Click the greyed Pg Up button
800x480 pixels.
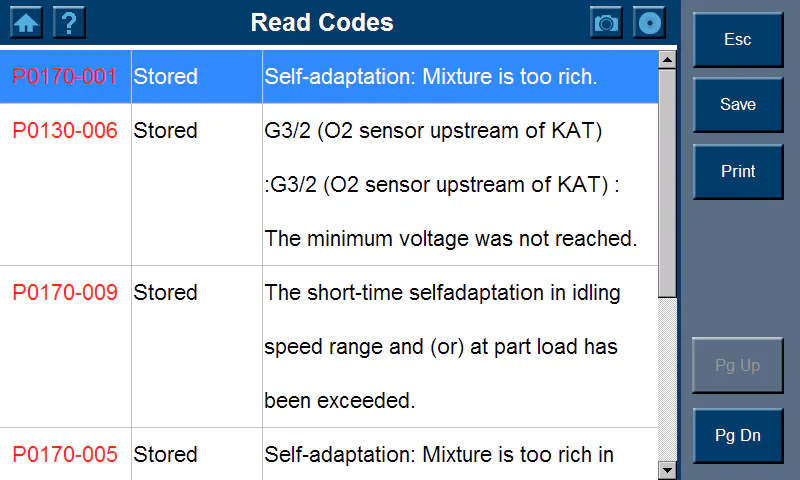click(738, 366)
